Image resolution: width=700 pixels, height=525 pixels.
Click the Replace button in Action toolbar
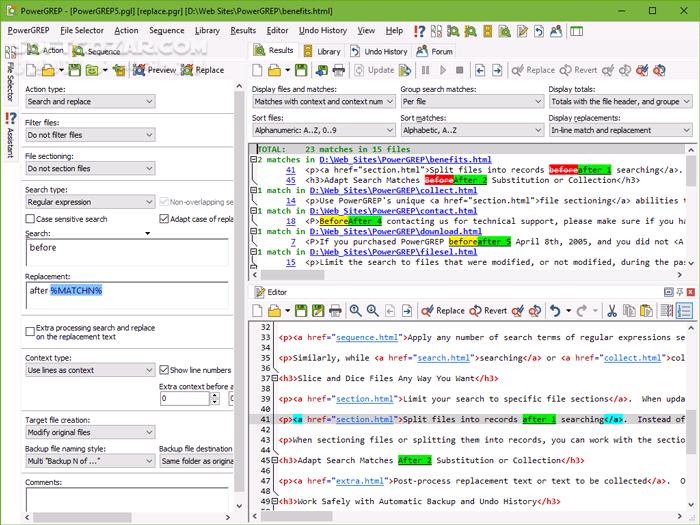pyautogui.click(x=202, y=70)
